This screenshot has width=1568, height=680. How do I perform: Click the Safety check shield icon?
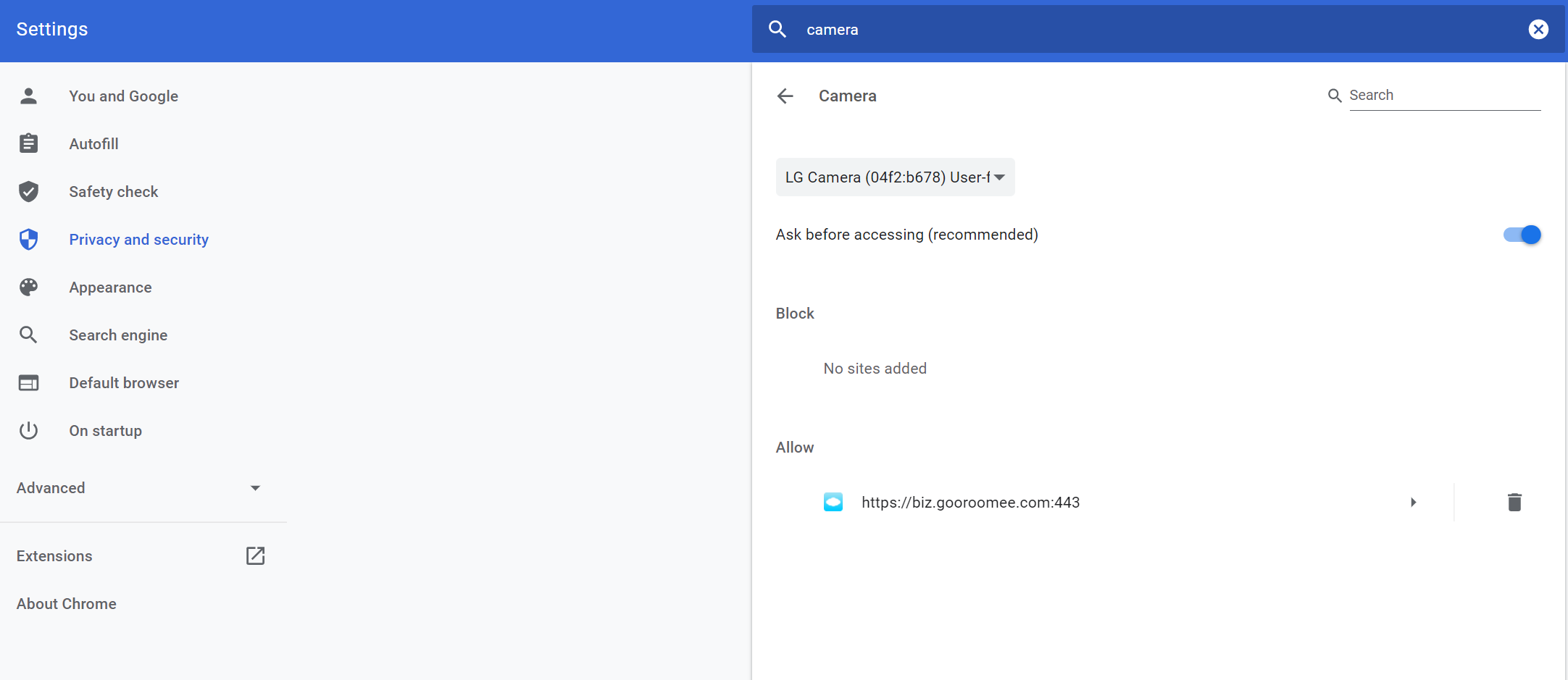tap(29, 192)
